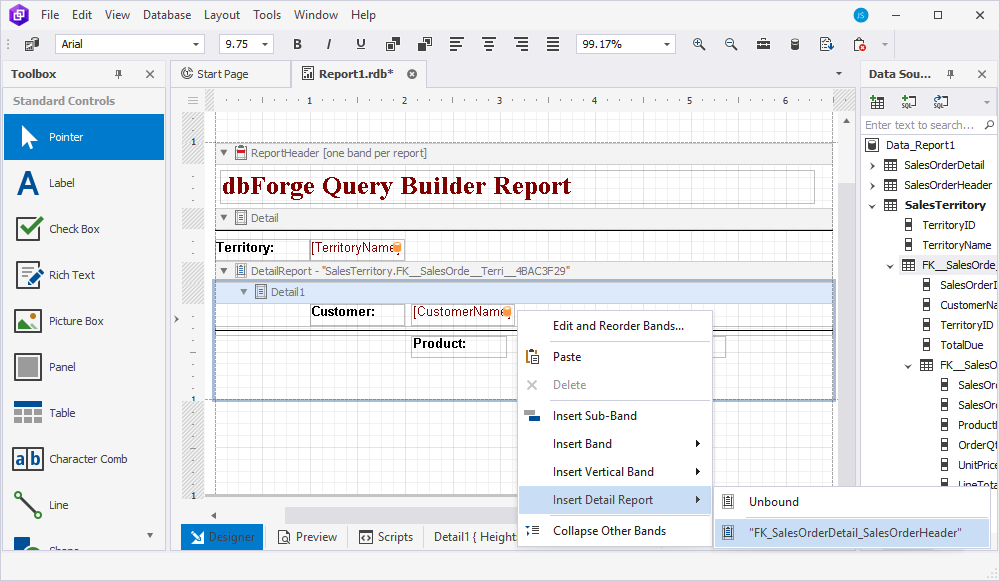The width and height of the screenshot is (1000, 581).
Task: Select the Pointer tool in Toolbox
Action: tap(84, 137)
